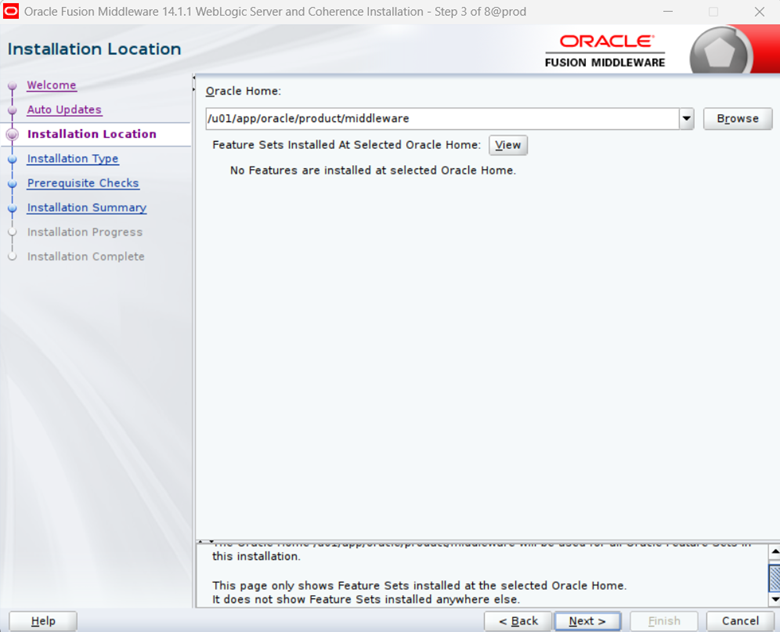Open the Prerequisite Checks step
Image resolution: width=780 pixels, height=632 pixels.
click(83, 183)
